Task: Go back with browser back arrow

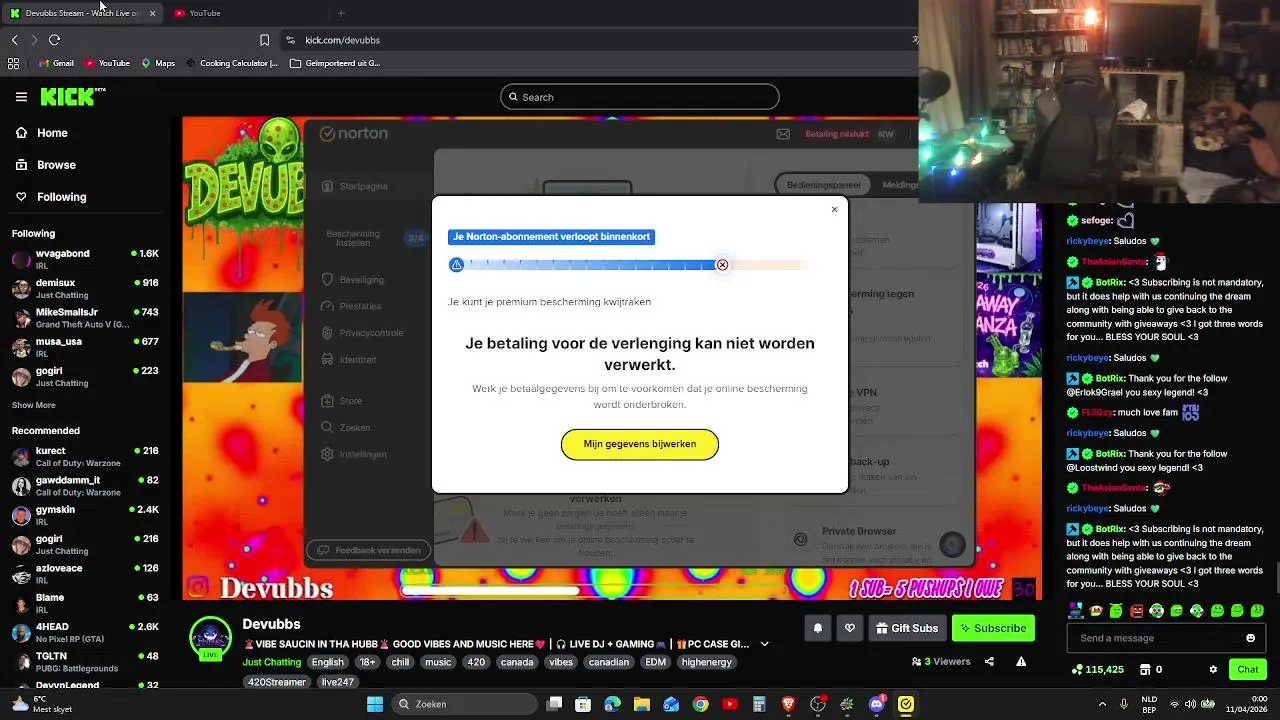Action: pyautogui.click(x=14, y=40)
